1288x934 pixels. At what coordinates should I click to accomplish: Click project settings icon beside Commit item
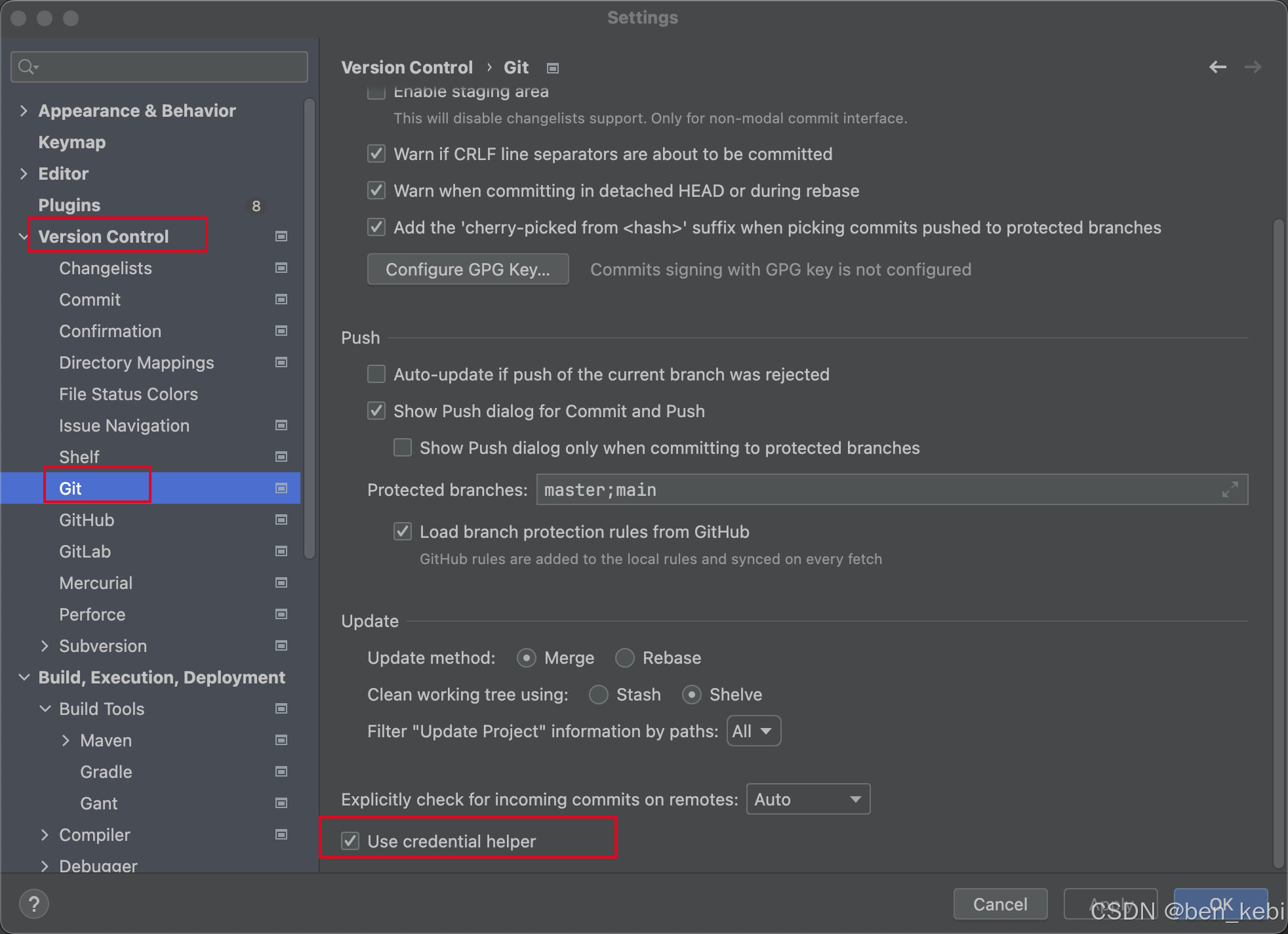click(x=281, y=299)
